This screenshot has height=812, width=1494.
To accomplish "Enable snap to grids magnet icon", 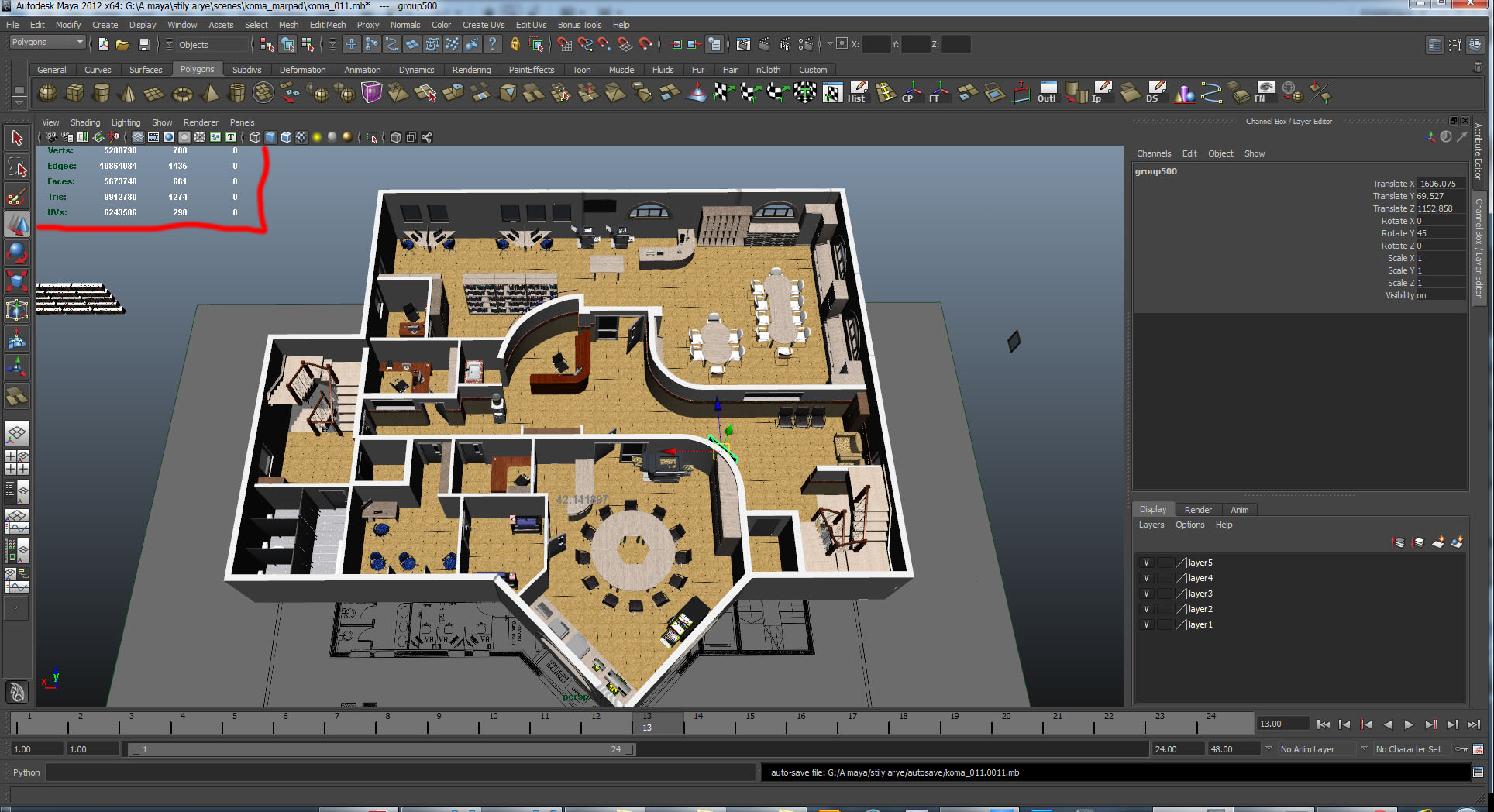I will click(x=564, y=45).
